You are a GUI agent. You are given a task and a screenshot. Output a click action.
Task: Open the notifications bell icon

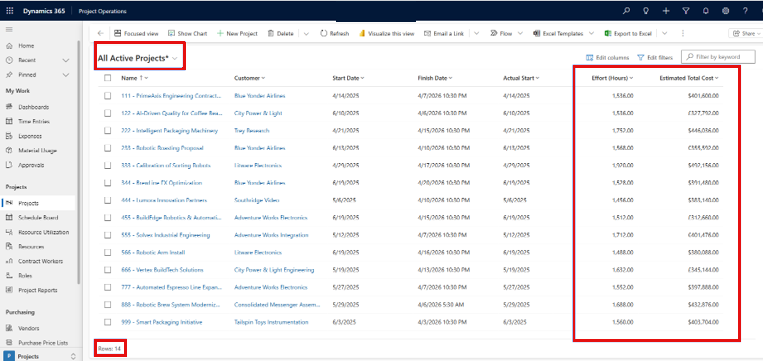coord(706,11)
